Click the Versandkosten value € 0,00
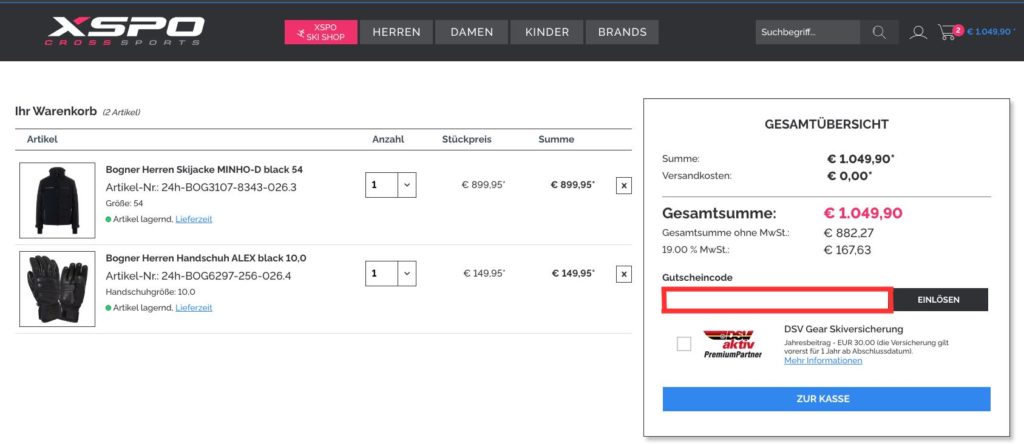The height and width of the screenshot is (444, 1024). 850,176
